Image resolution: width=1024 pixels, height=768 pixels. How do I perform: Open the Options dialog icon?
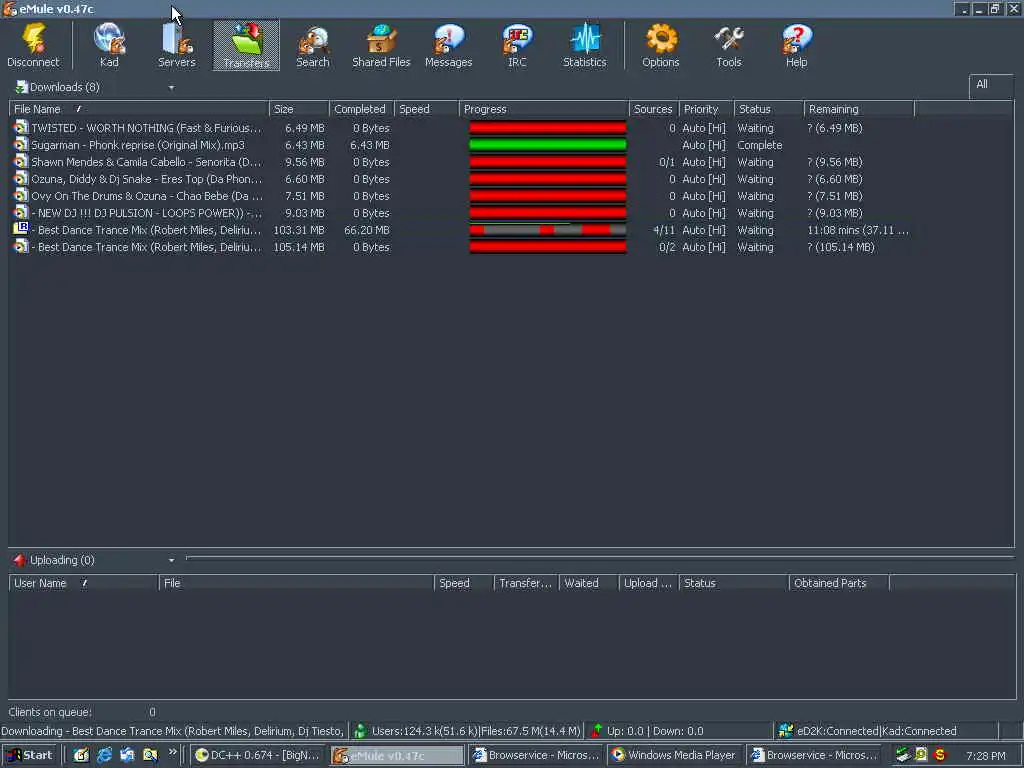661,45
